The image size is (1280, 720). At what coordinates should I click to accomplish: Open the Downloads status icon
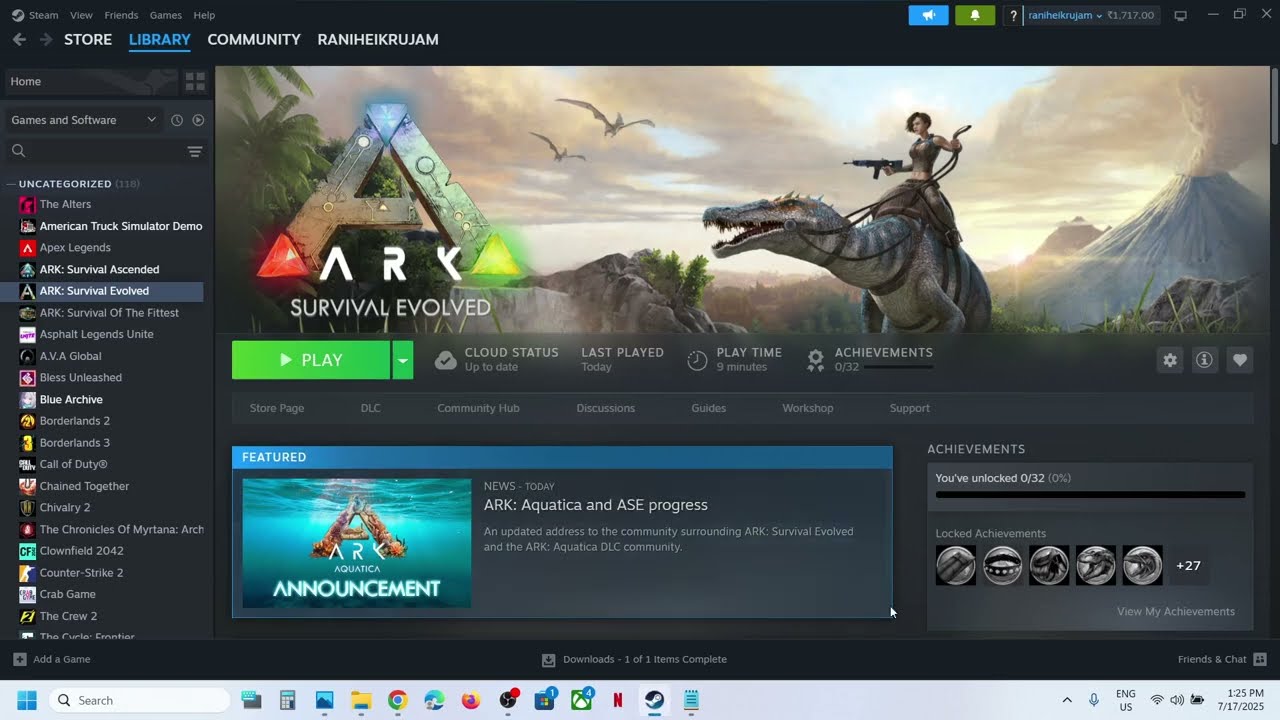click(x=548, y=660)
